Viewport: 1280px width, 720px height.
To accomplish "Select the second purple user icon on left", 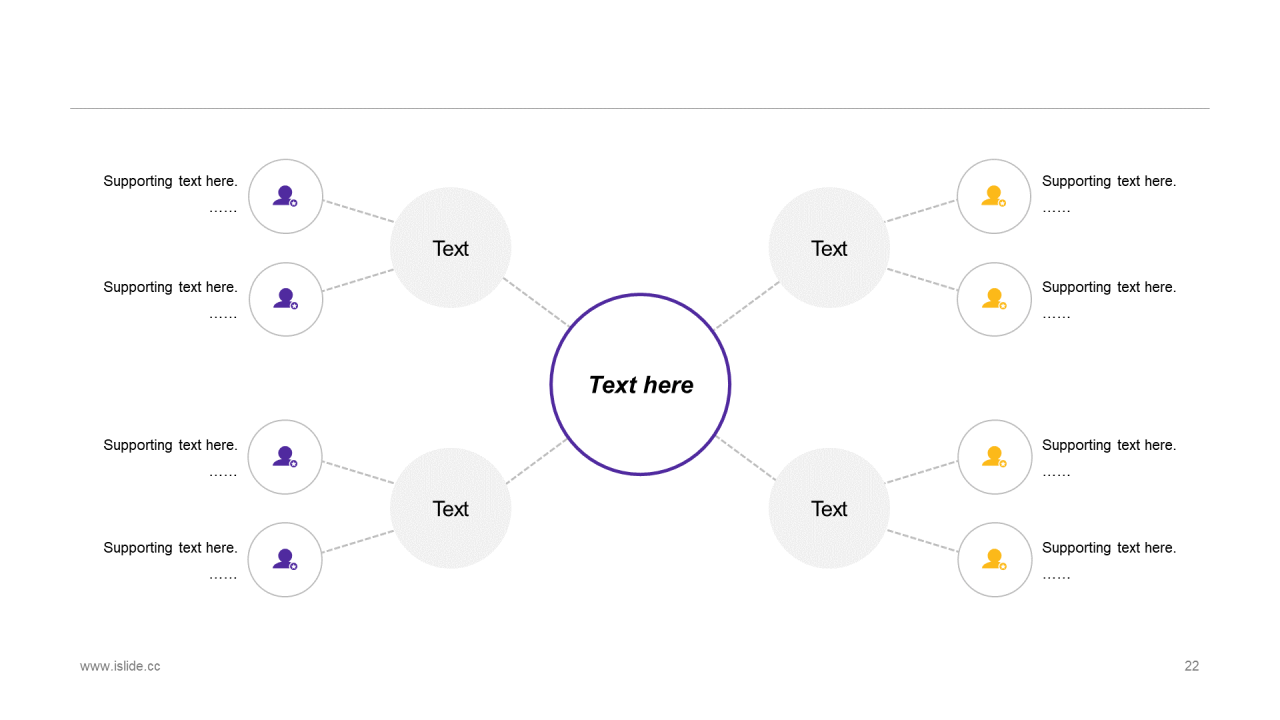I will tap(286, 299).
